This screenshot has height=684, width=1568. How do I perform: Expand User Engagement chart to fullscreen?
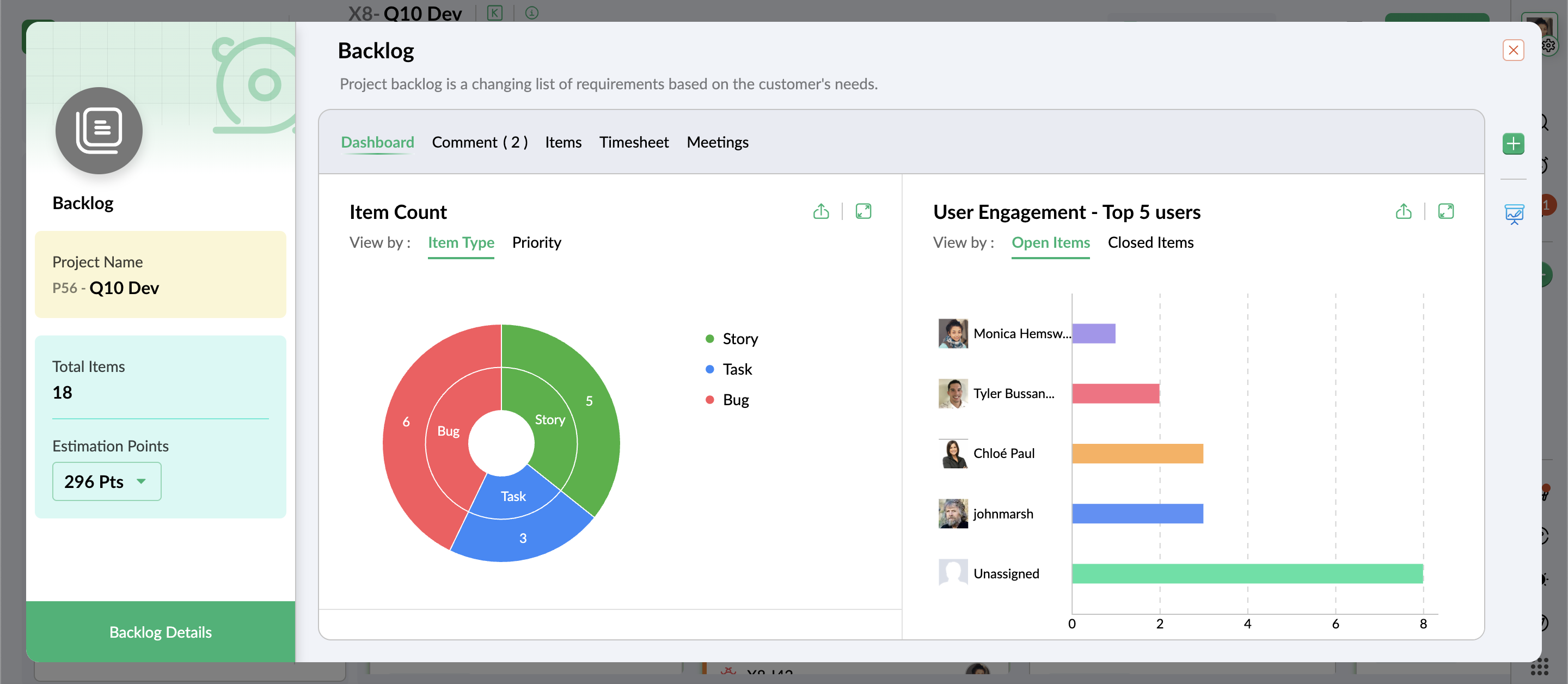pyautogui.click(x=1445, y=211)
